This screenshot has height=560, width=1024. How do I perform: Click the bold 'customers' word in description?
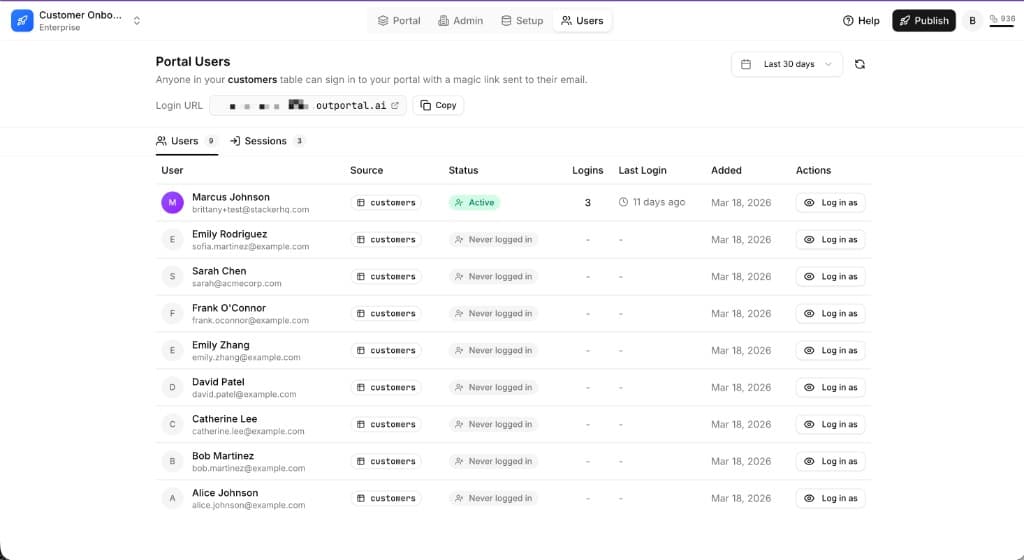pos(252,80)
